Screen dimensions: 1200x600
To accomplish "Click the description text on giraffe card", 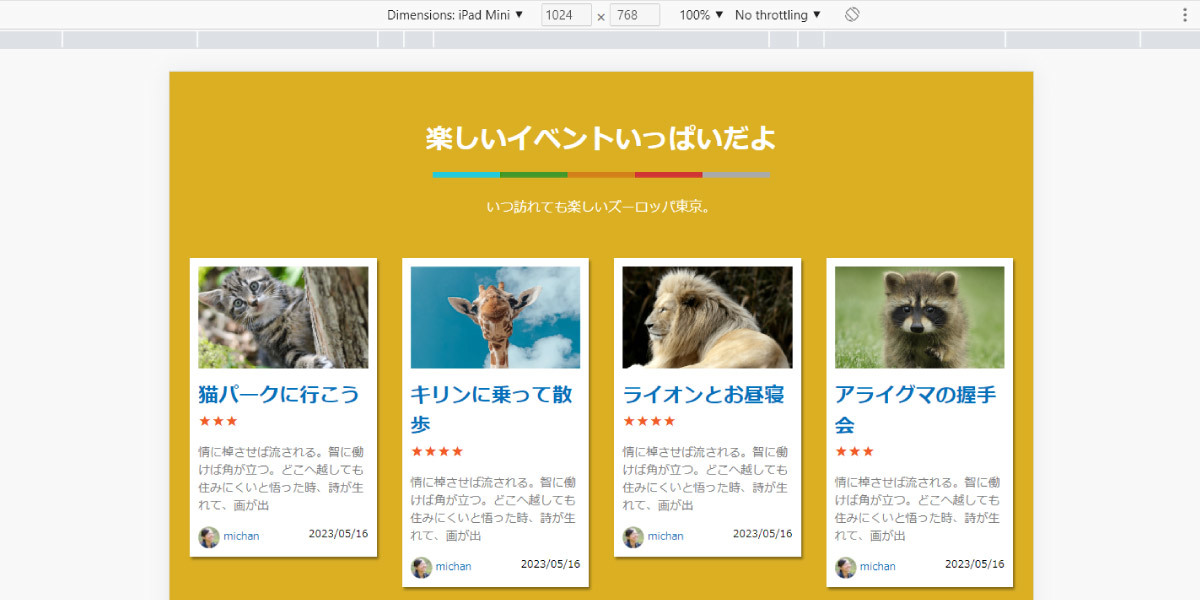I will coord(495,508).
